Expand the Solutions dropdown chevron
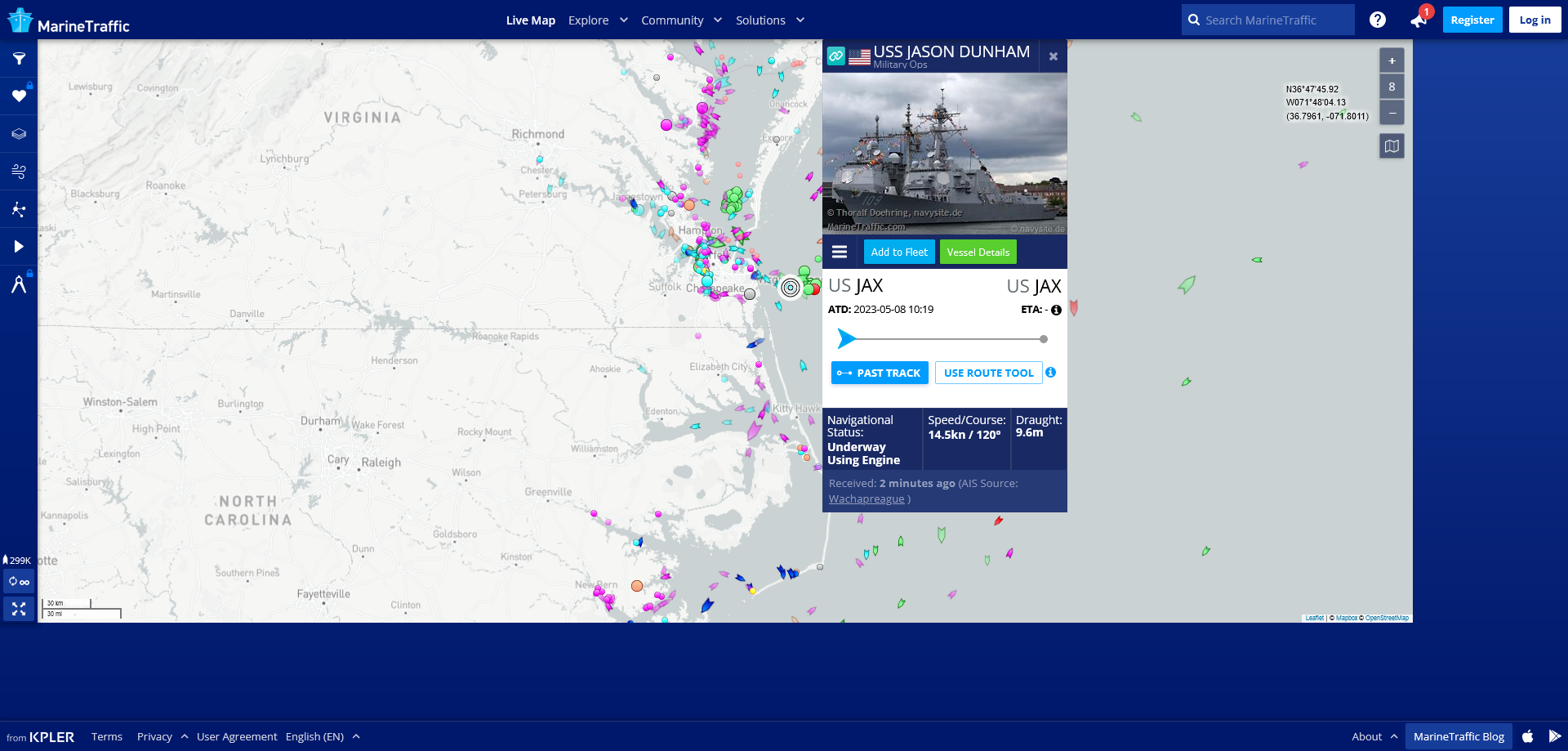 coord(800,20)
